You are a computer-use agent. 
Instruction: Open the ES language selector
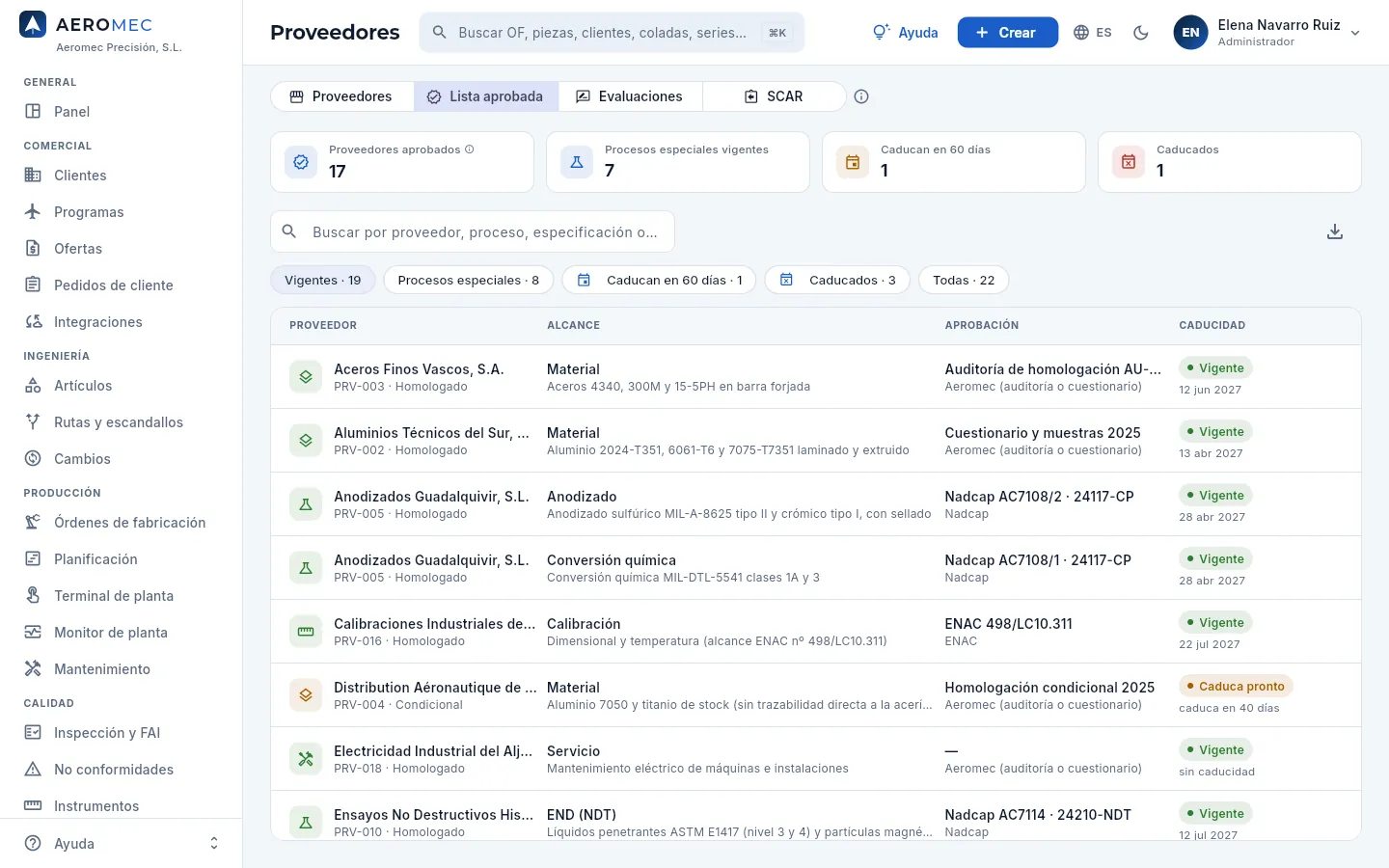tap(1092, 33)
